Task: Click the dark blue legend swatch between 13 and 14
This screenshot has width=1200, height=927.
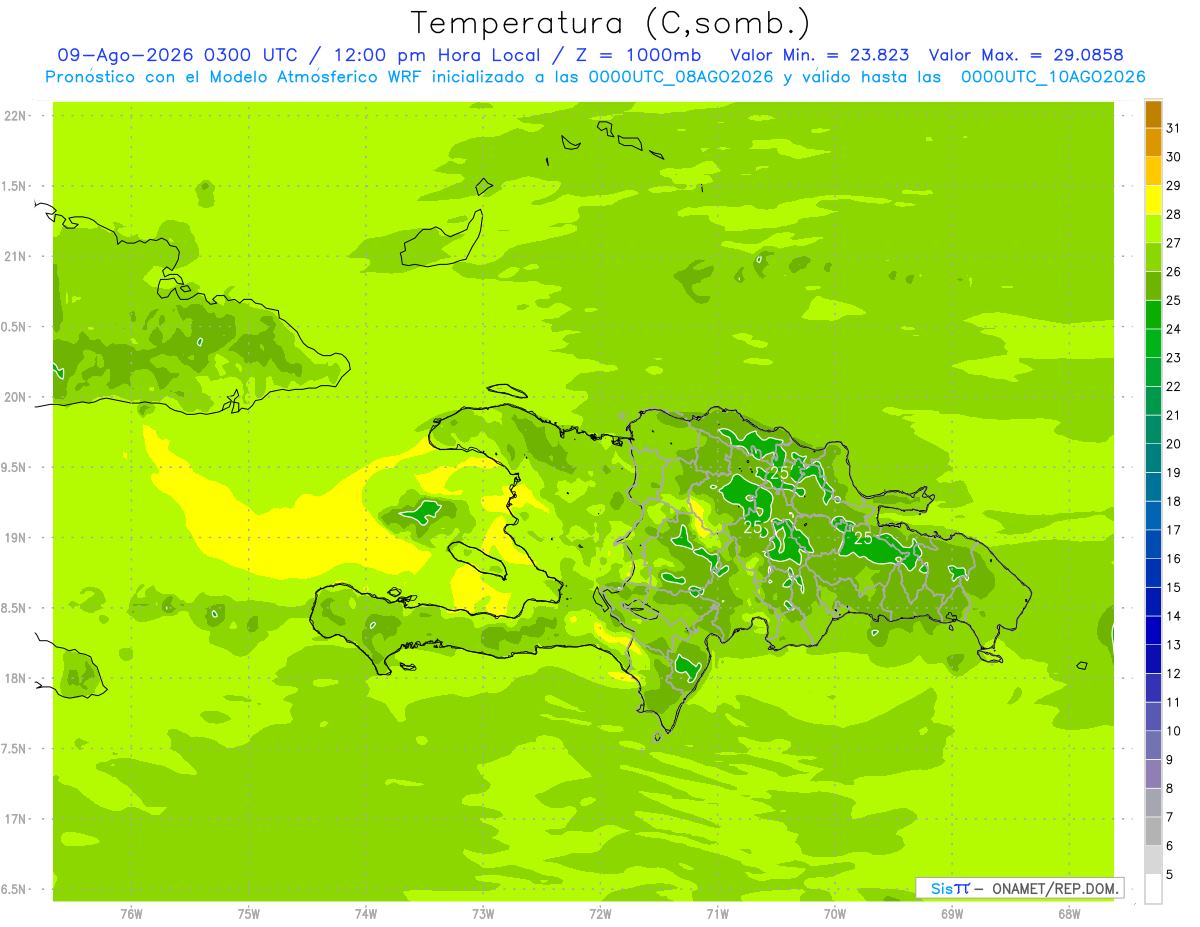Action: click(1153, 631)
